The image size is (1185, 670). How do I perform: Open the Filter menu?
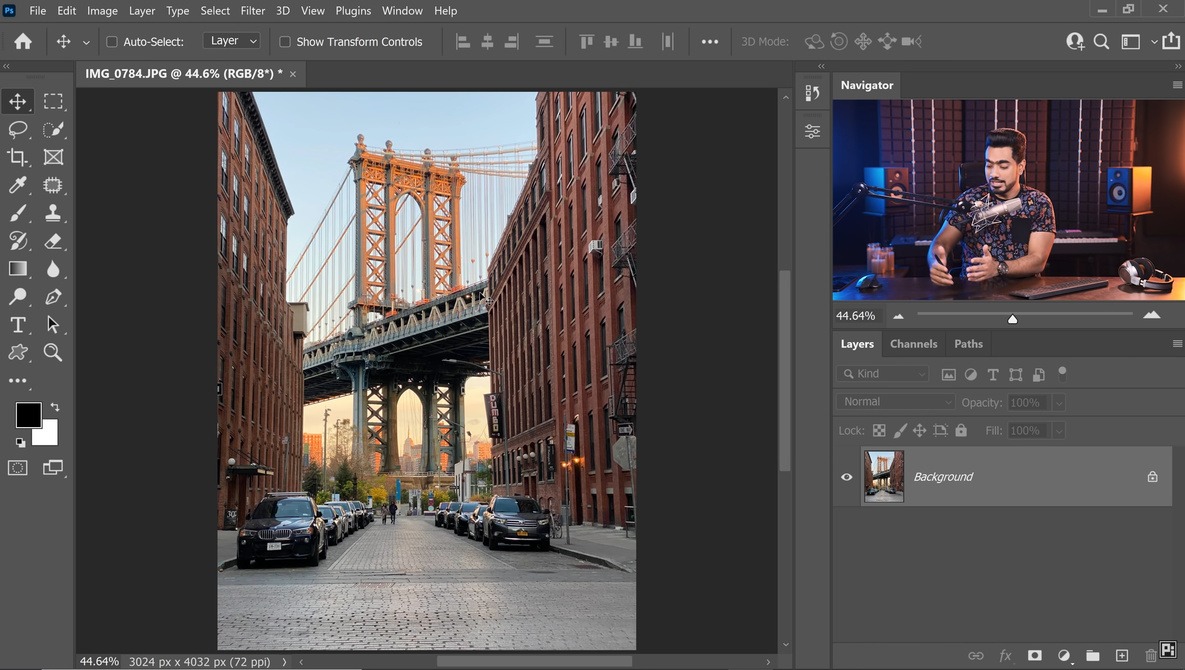(252, 10)
